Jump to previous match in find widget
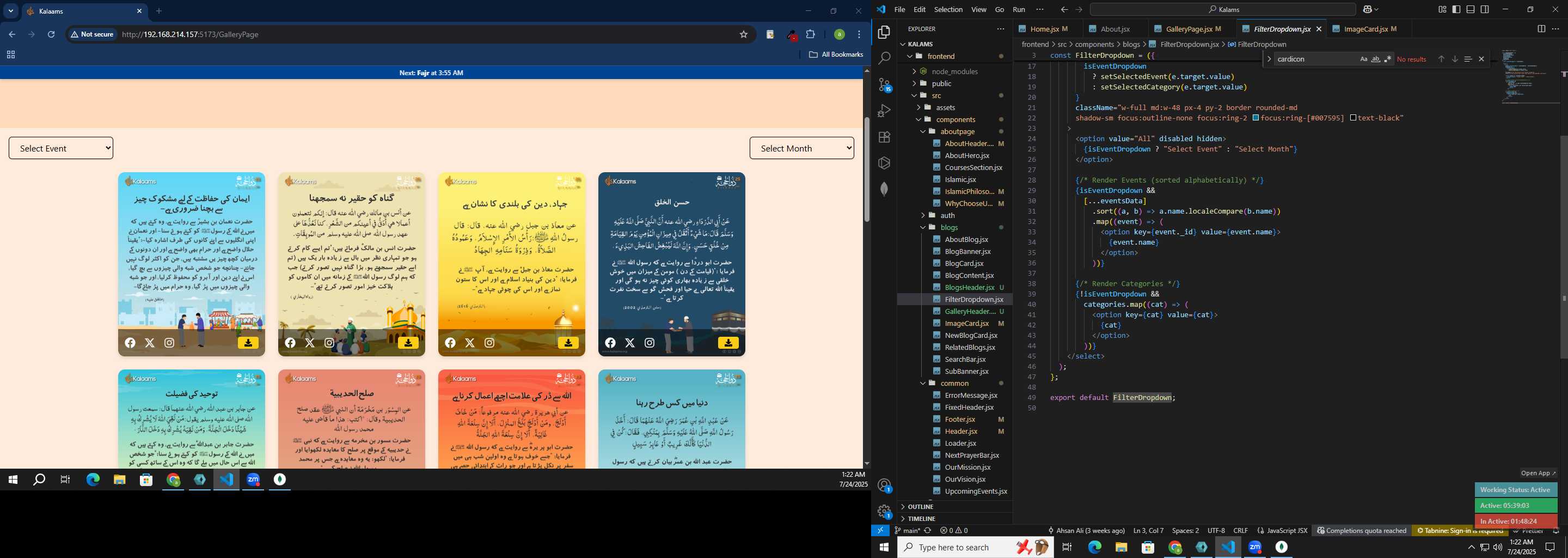The image size is (1568, 558). point(1441,59)
